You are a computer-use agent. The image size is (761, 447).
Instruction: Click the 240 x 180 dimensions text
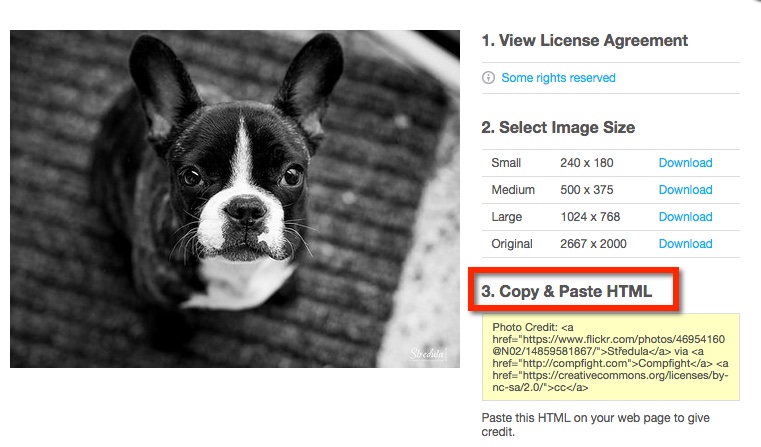click(587, 163)
